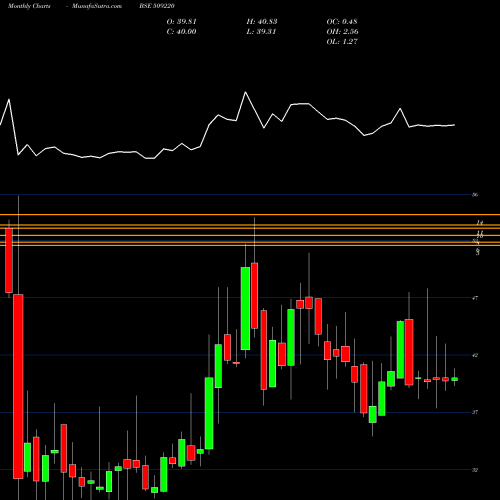Click the '32' price axis label
This screenshot has width=500, height=500.
coord(475,470)
